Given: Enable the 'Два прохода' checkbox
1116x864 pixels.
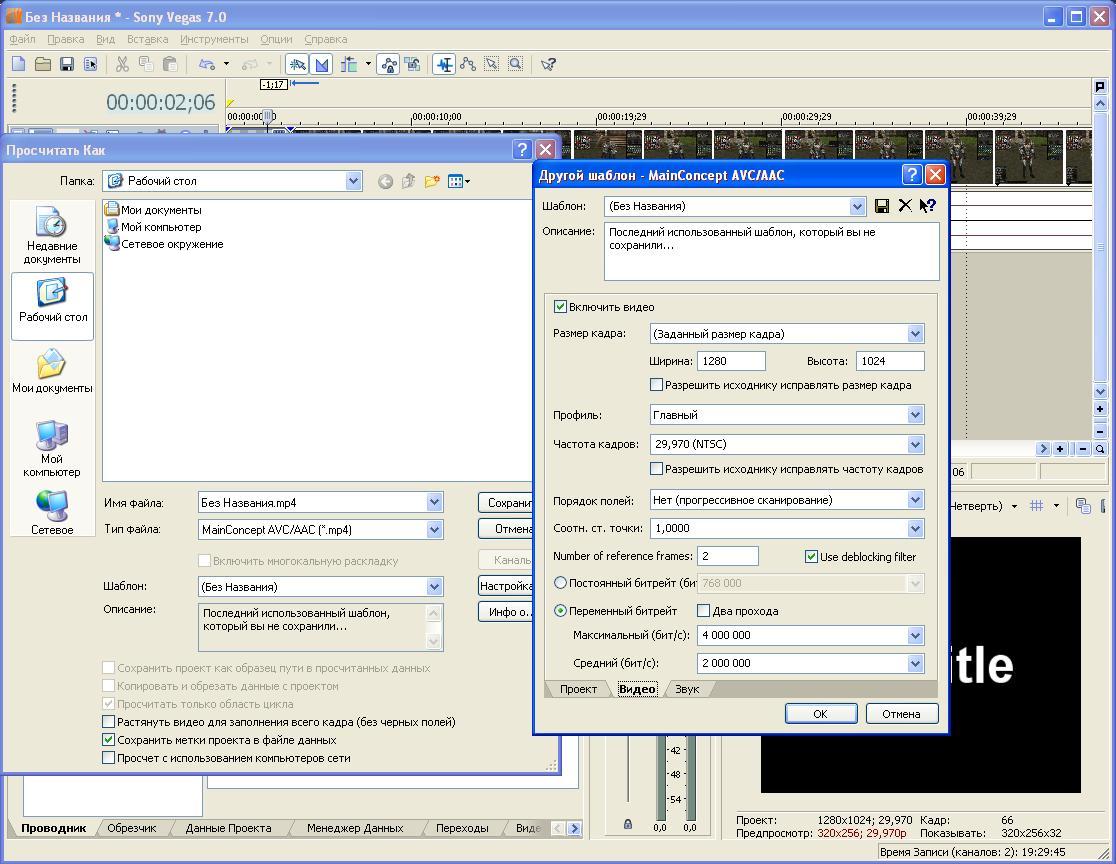Looking at the screenshot, I should (703, 611).
